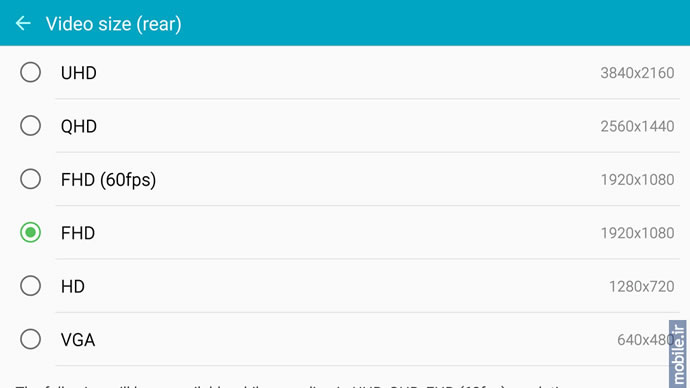Click the 640x480 resolution value
This screenshot has height=388, width=690.
click(646, 340)
